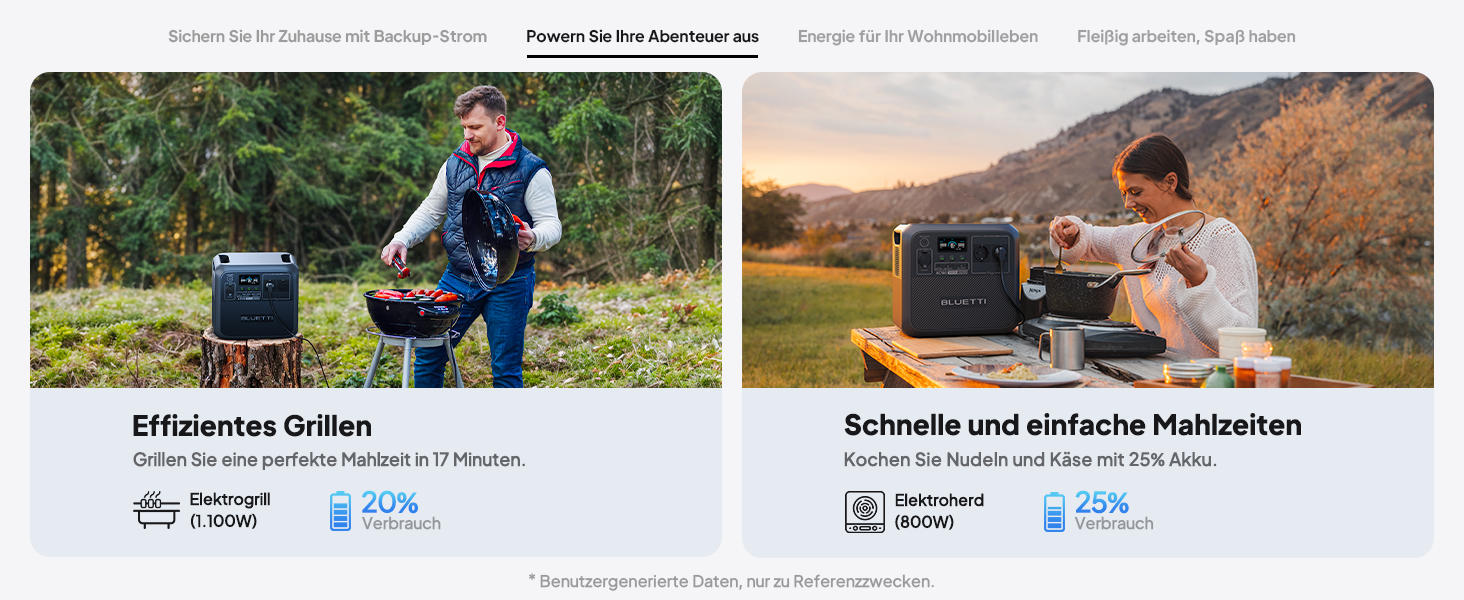This screenshot has width=1464, height=600.
Task: Click the electric grill icon
Action: (x=157, y=510)
